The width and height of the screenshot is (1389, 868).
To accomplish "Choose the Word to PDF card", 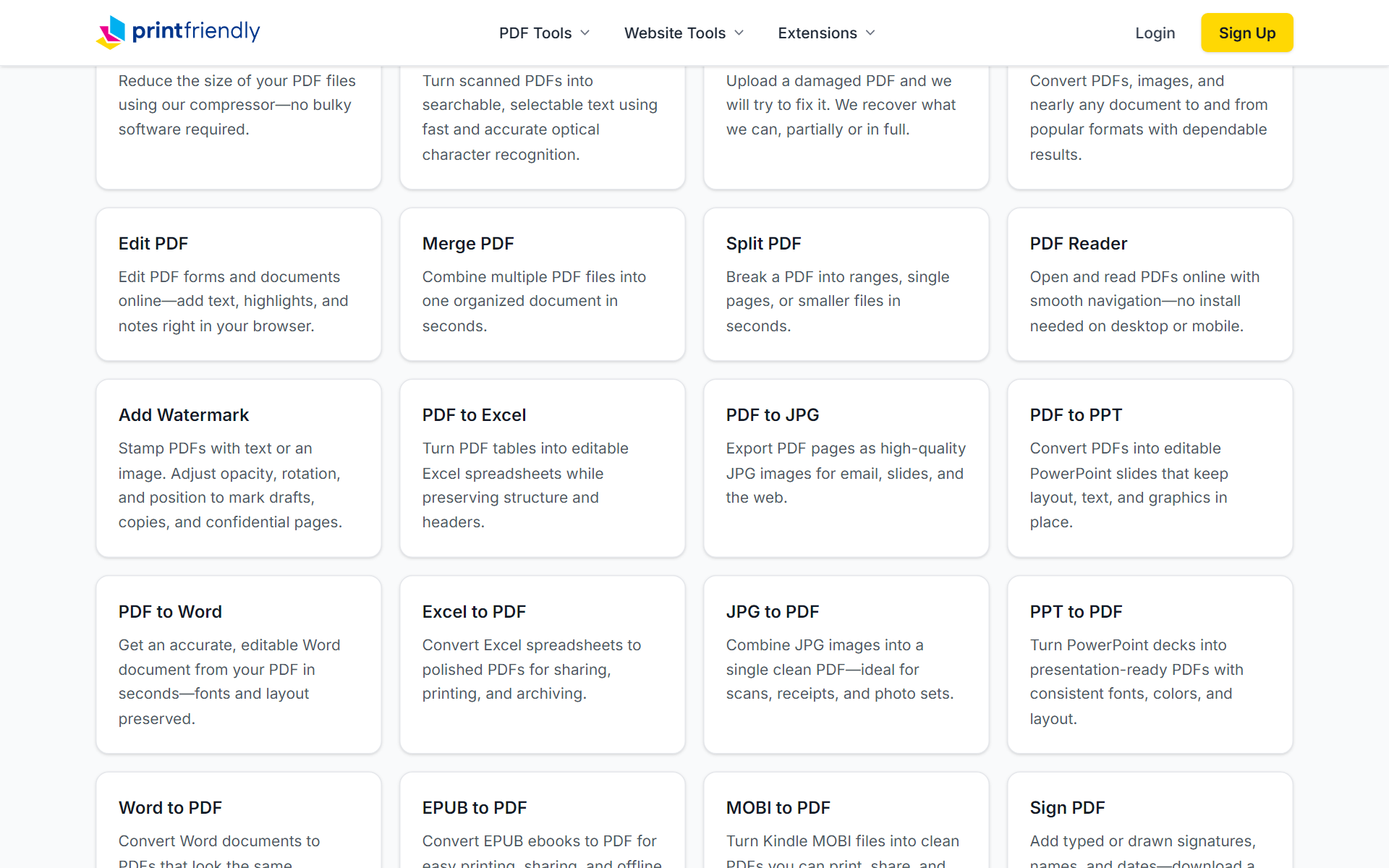I will (239, 820).
